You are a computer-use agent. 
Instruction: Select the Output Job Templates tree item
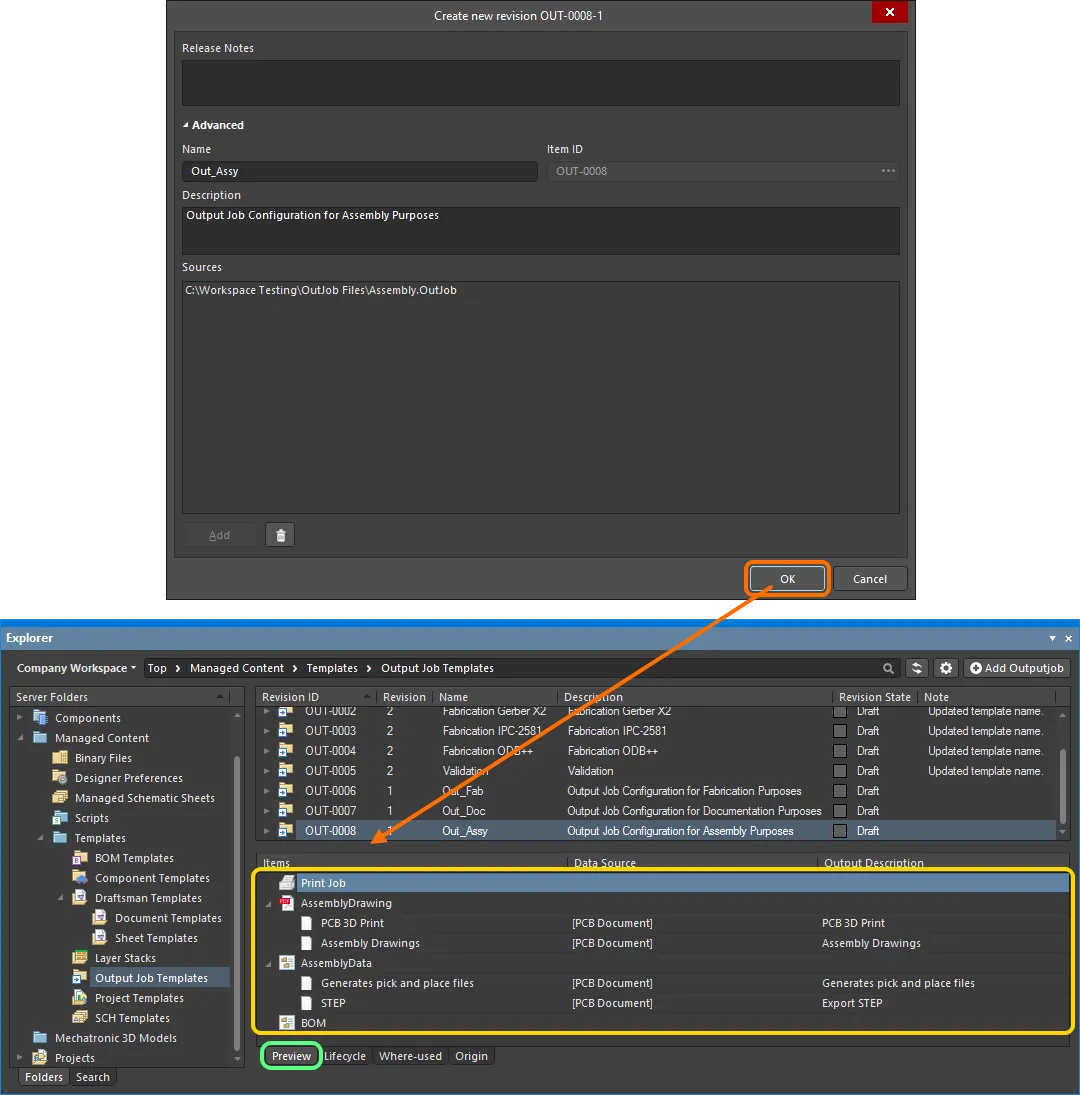click(151, 978)
